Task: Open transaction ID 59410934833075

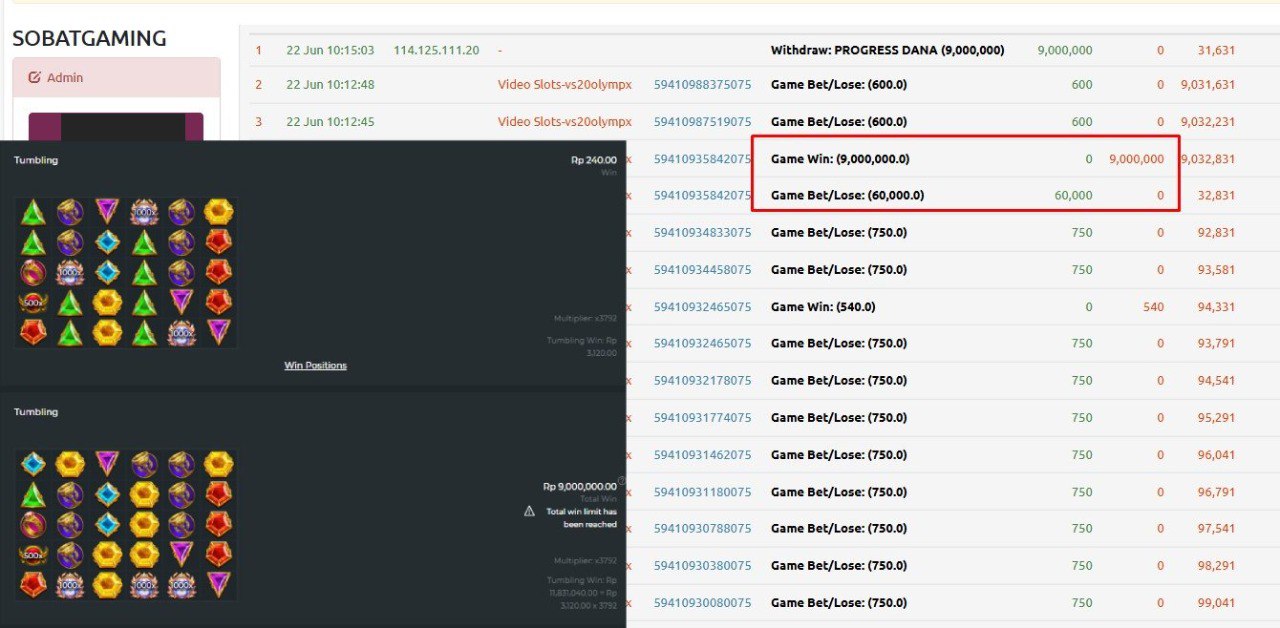Action: tap(702, 233)
